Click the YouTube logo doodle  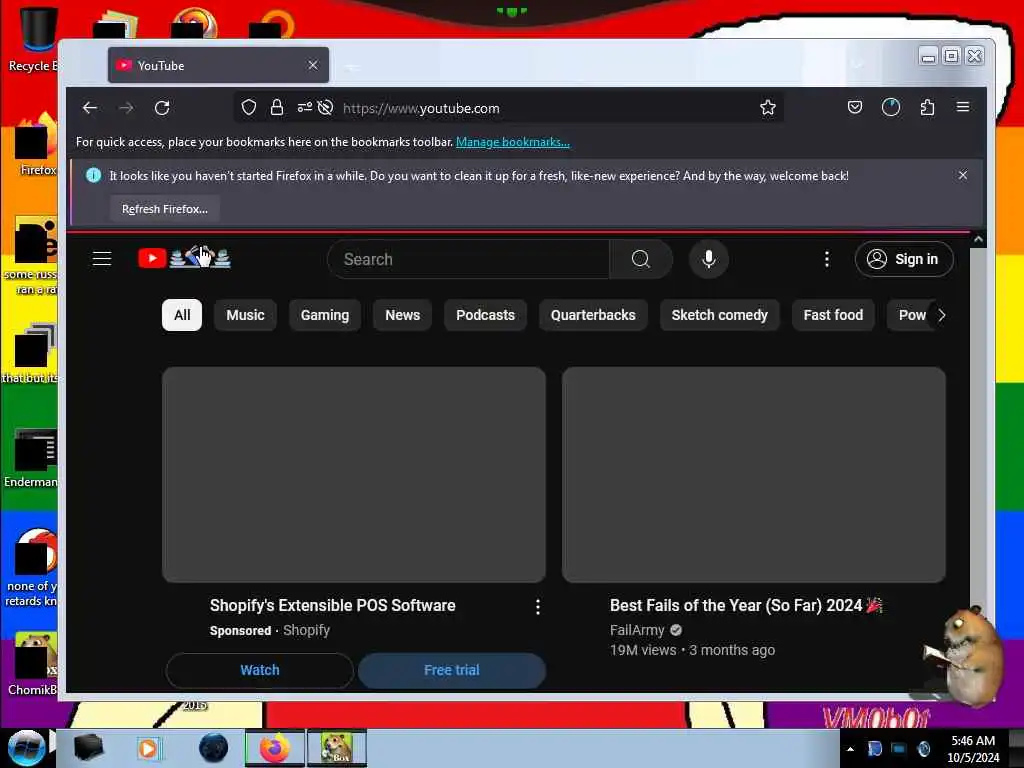(x=184, y=258)
